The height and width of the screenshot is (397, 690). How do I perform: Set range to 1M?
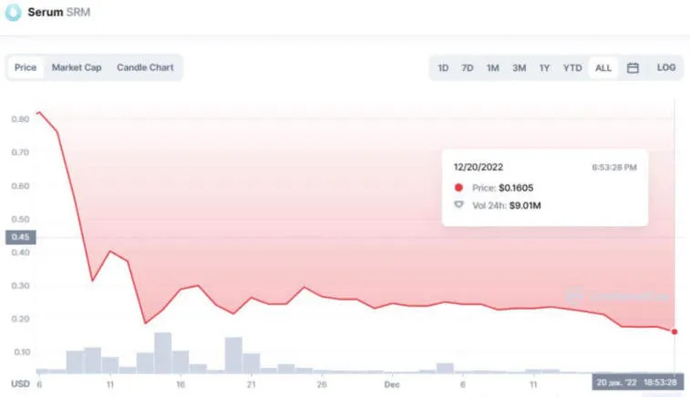tap(493, 68)
